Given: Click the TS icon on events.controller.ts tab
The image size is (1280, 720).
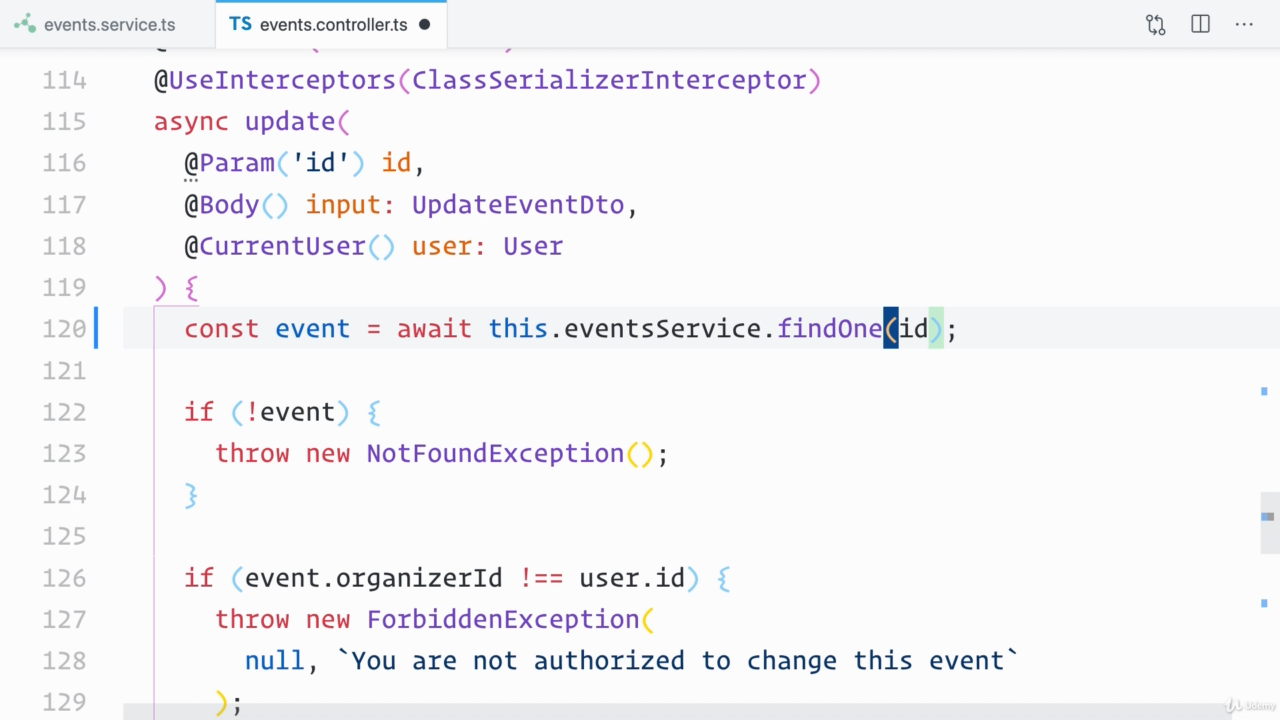Looking at the screenshot, I should coord(240,25).
